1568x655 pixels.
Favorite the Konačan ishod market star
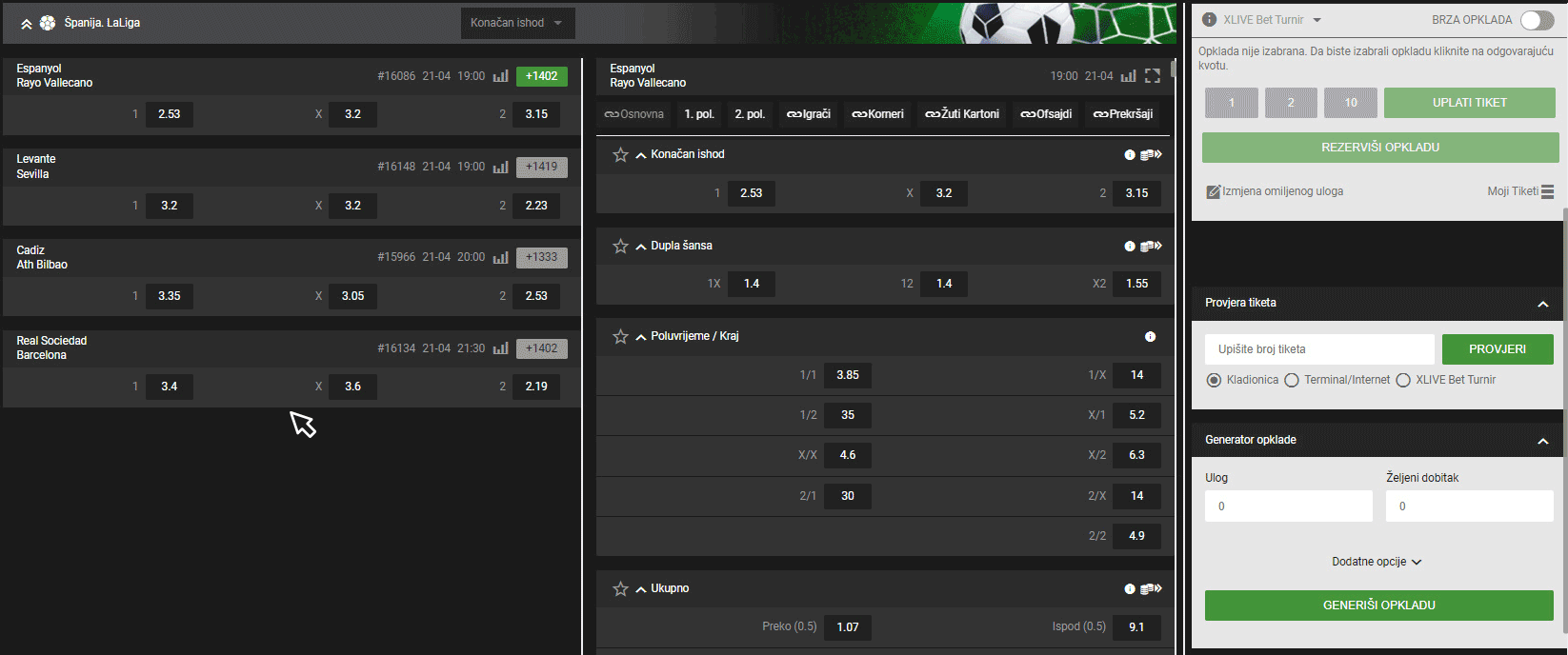620,154
